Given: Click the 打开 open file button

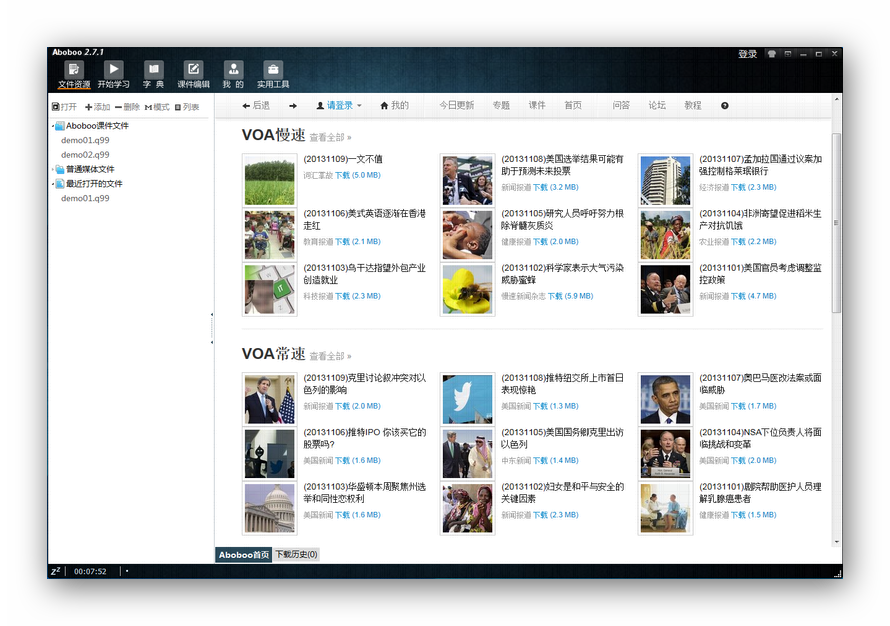Looking at the screenshot, I should pos(64,107).
